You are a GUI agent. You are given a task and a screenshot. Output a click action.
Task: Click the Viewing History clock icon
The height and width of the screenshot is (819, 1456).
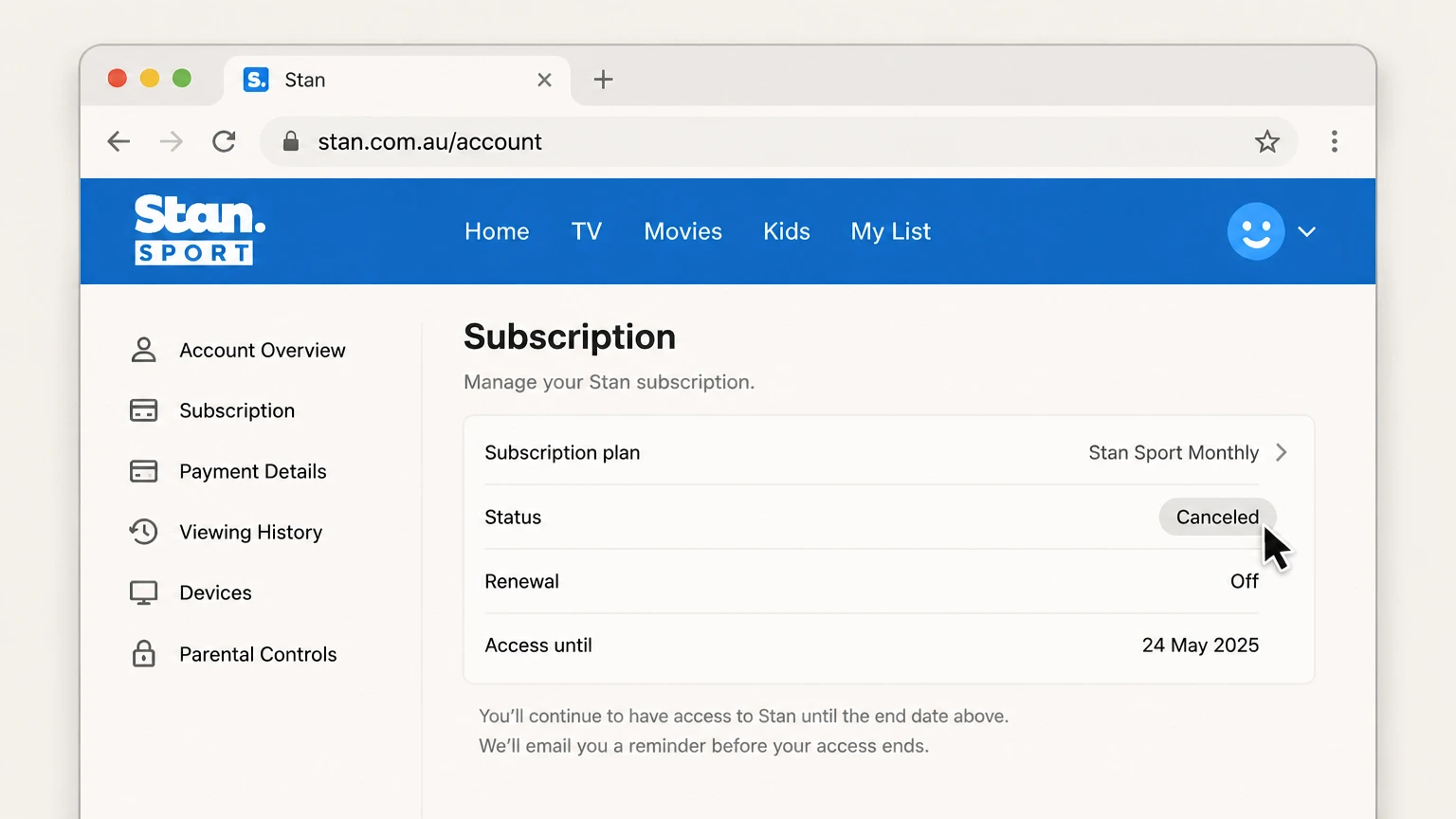143,532
